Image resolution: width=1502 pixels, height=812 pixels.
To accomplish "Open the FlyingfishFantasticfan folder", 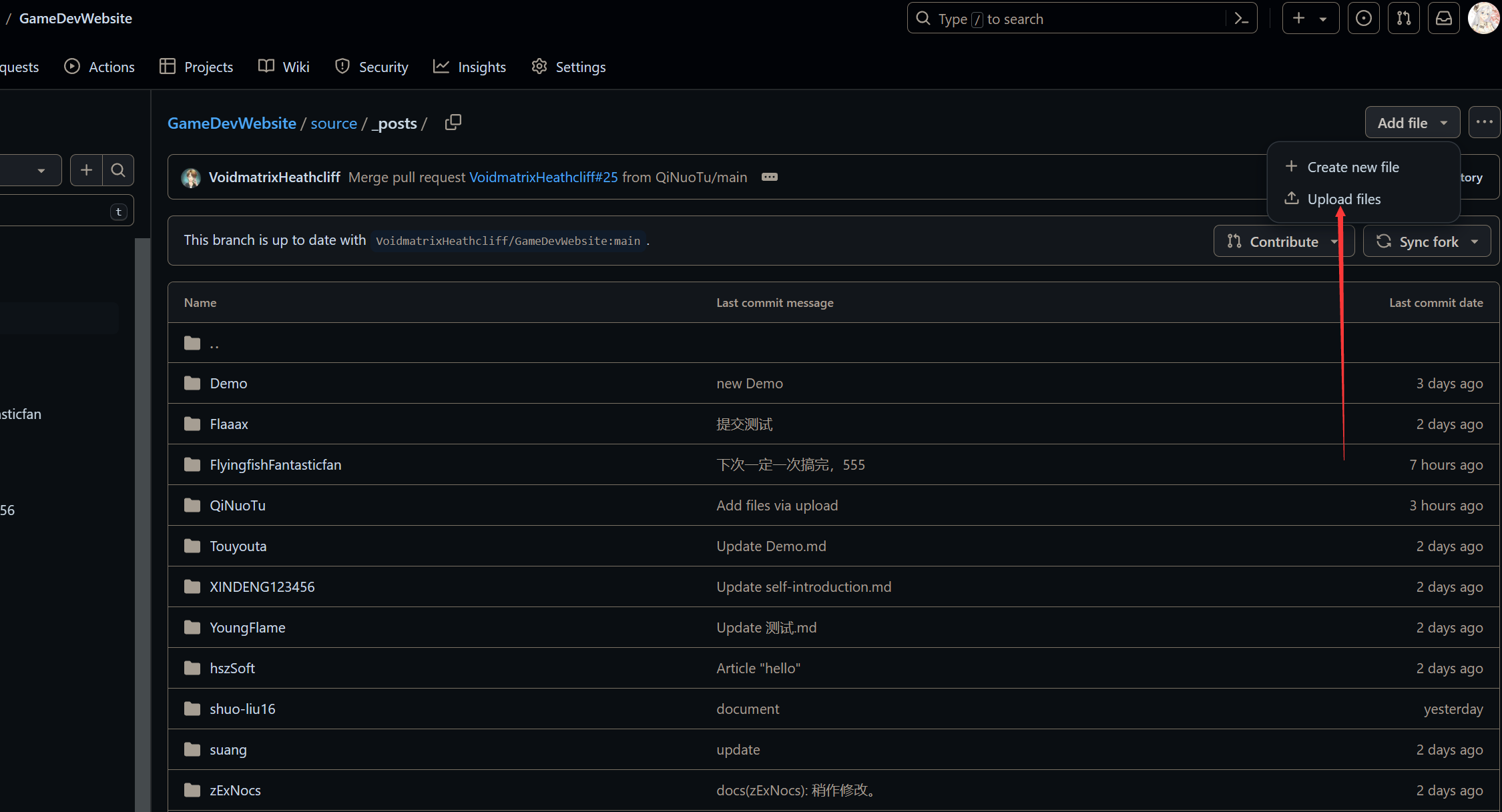I will pos(275,465).
